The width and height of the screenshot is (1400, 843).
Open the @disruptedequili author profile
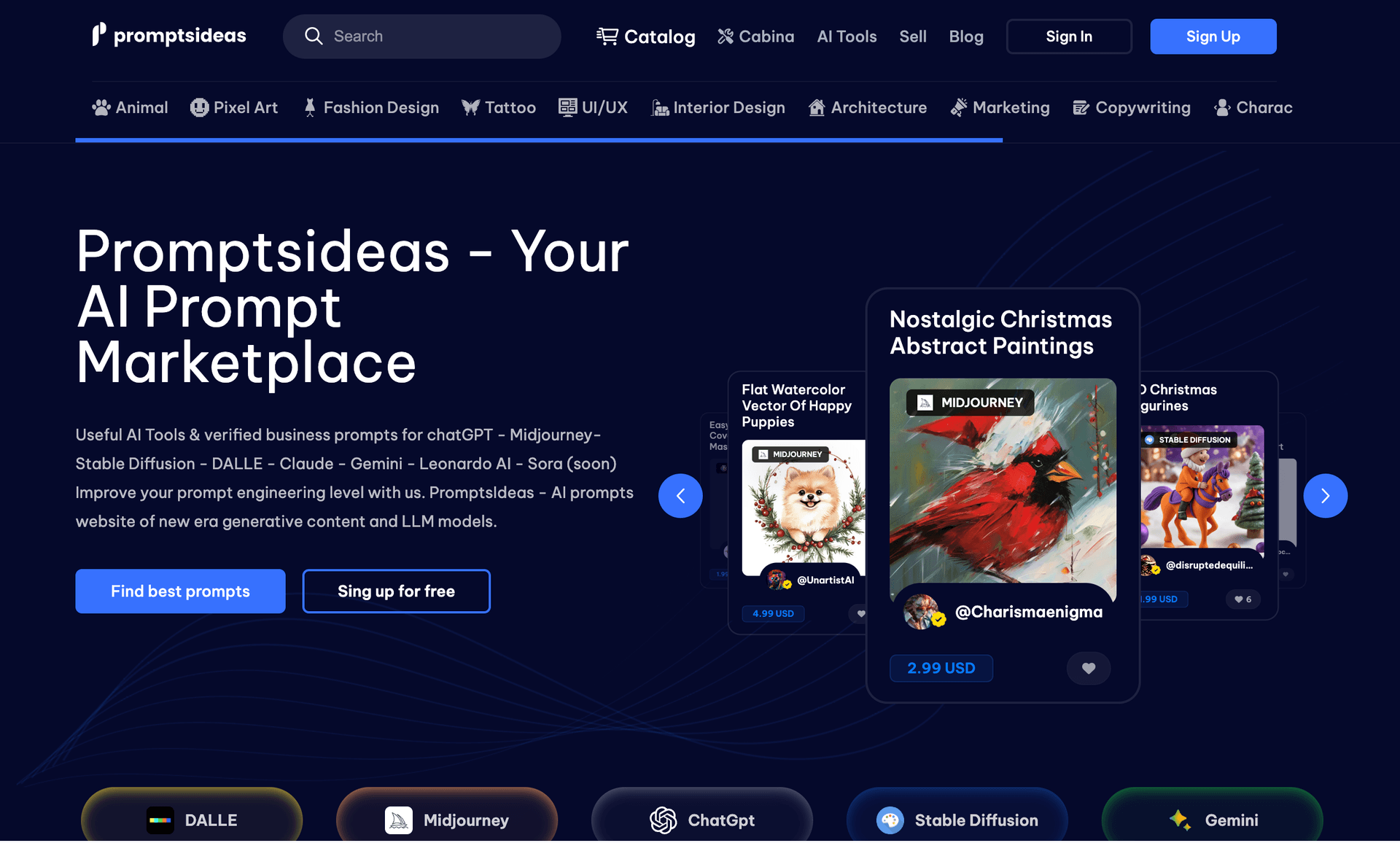1209,565
